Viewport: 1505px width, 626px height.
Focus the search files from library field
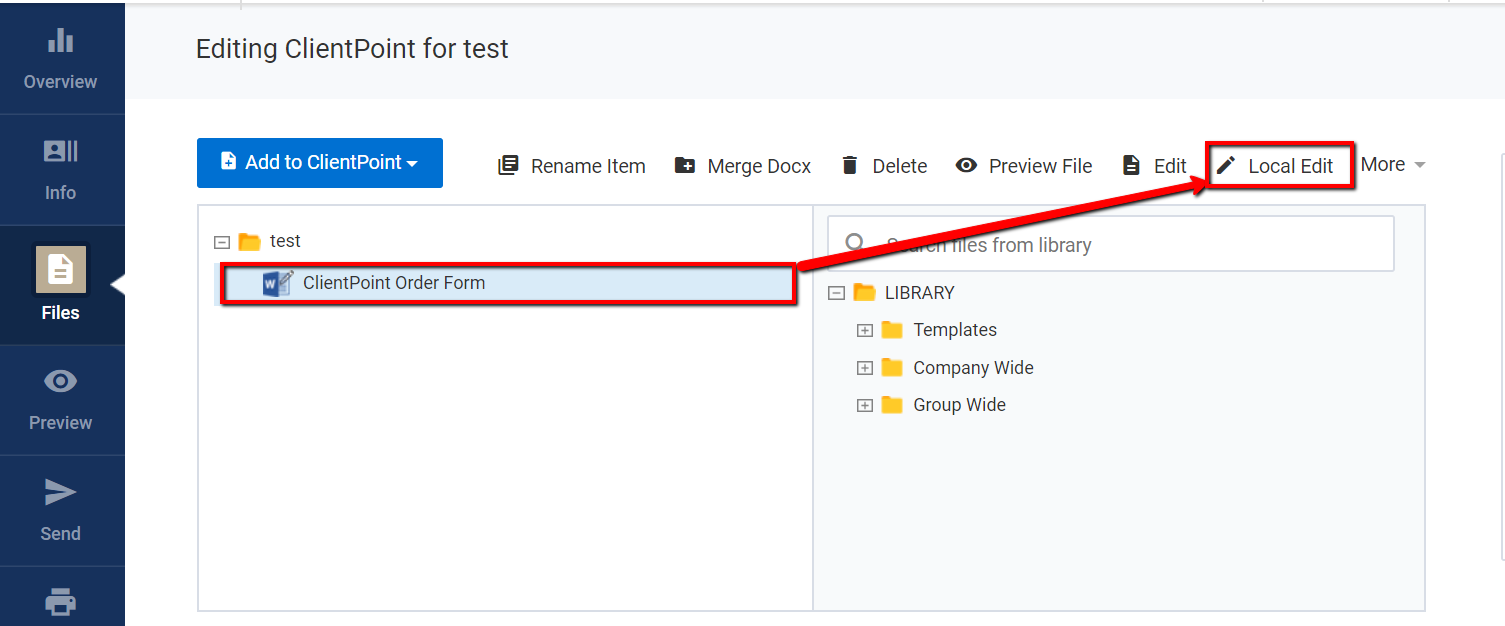point(1111,244)
